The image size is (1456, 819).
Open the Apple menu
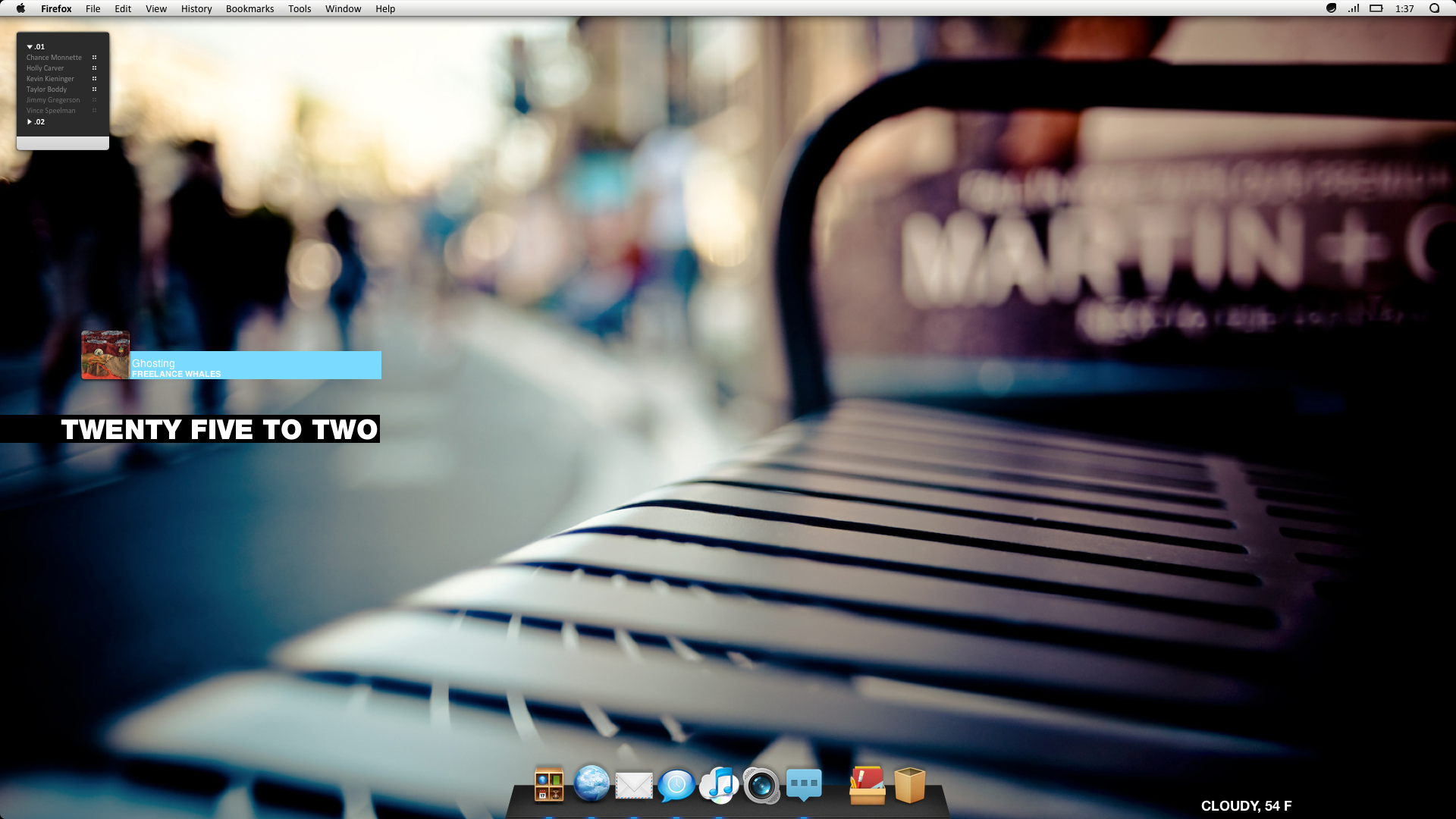point(20,8)
